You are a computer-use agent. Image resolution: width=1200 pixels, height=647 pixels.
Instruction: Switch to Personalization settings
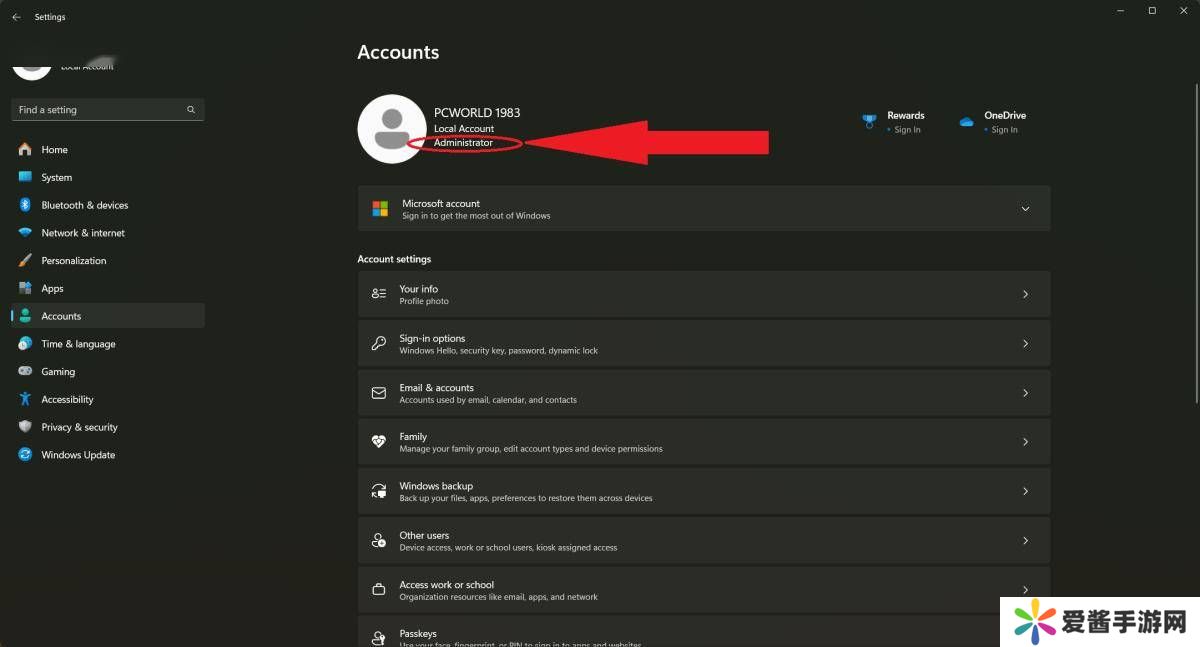73,261
